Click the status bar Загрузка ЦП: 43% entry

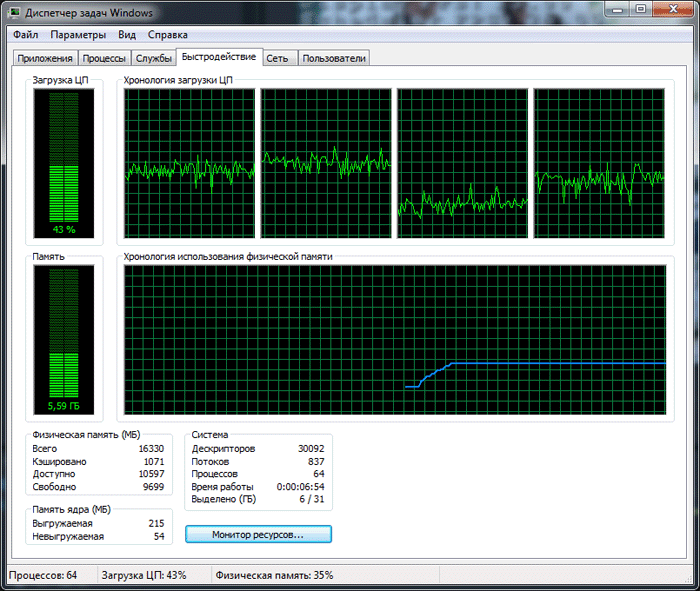144,575
